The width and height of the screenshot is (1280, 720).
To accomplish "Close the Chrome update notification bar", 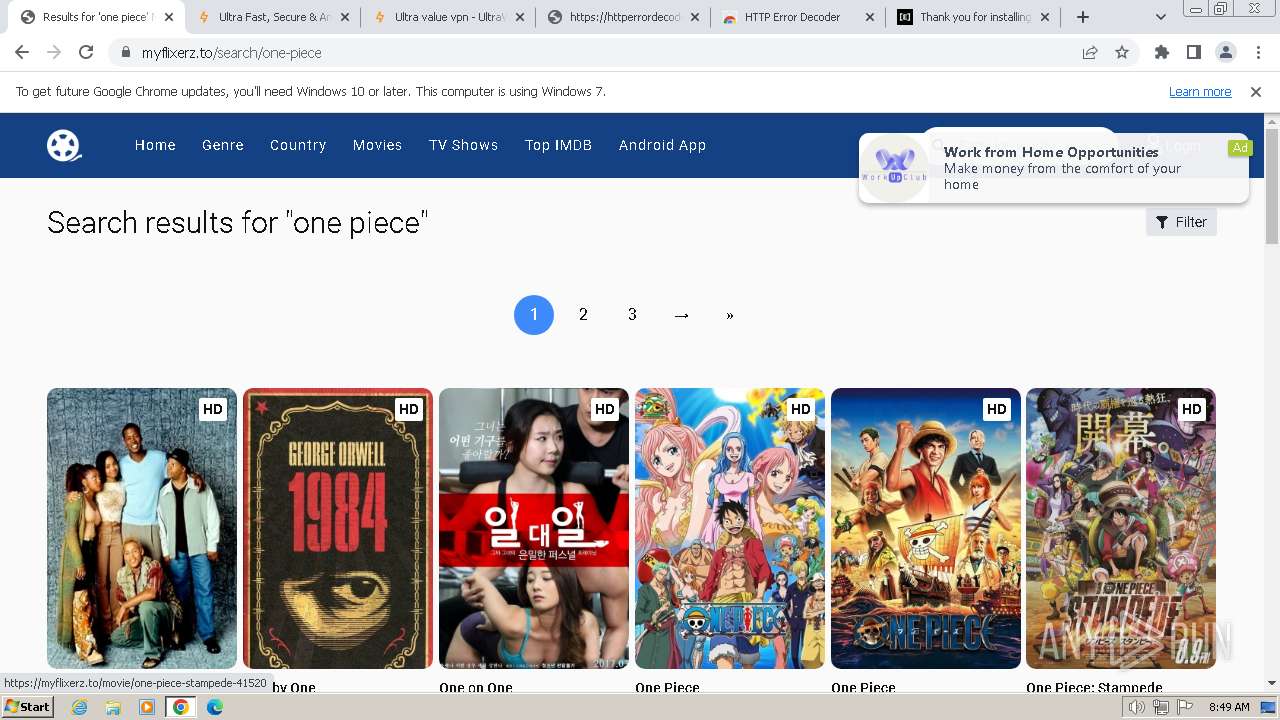I will pyautogui.click(x=1256, y=92).
